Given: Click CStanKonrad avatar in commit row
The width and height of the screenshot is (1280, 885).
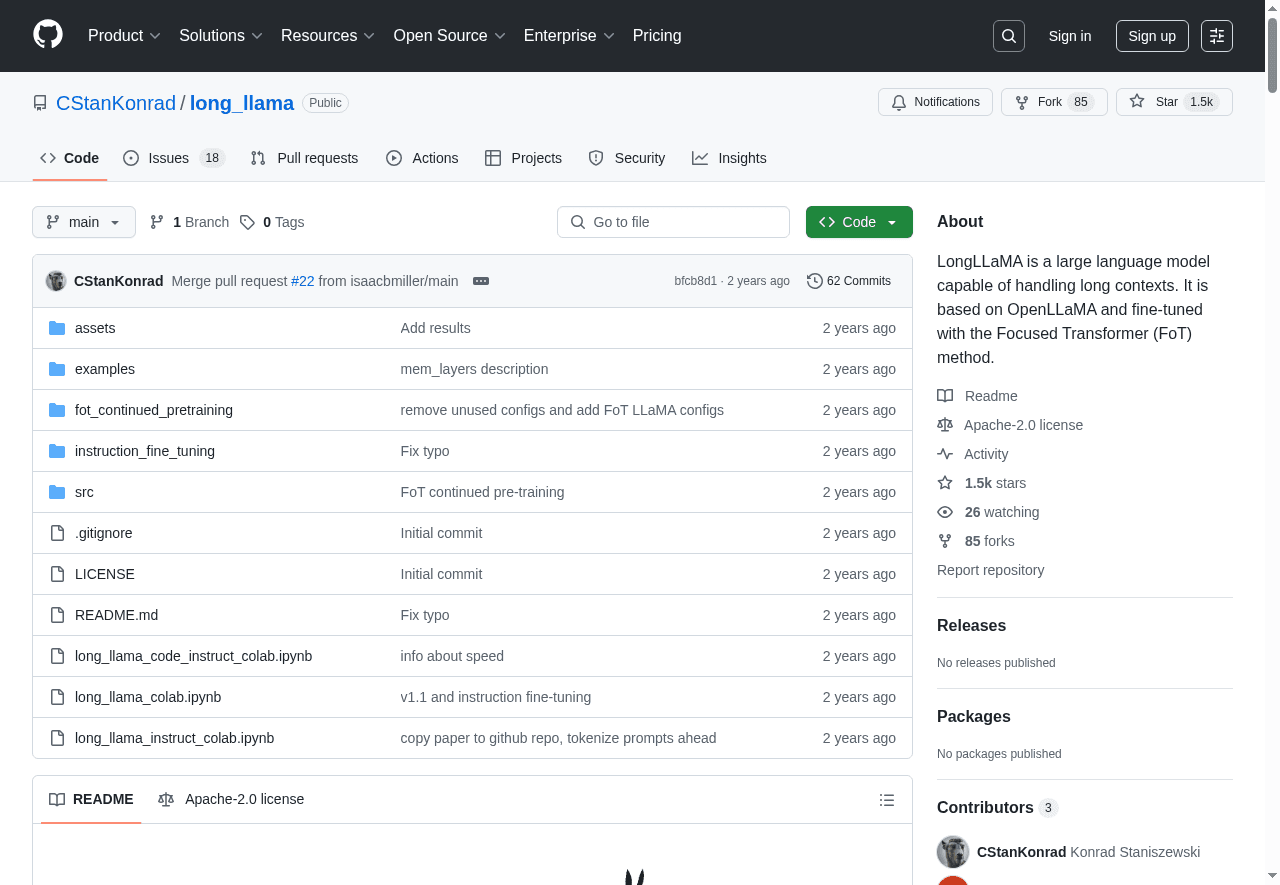Looking at the screenshot, I should click(x=56, y=281).
